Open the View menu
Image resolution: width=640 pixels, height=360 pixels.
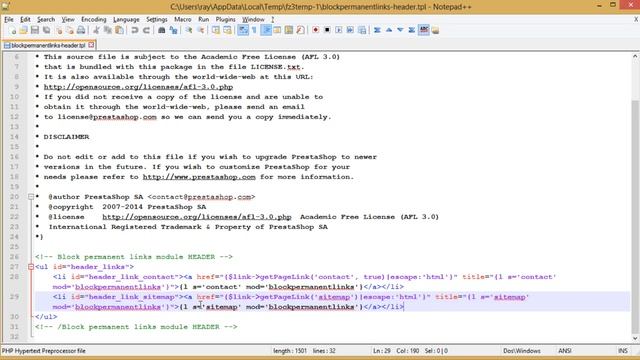tap(68, 19)
